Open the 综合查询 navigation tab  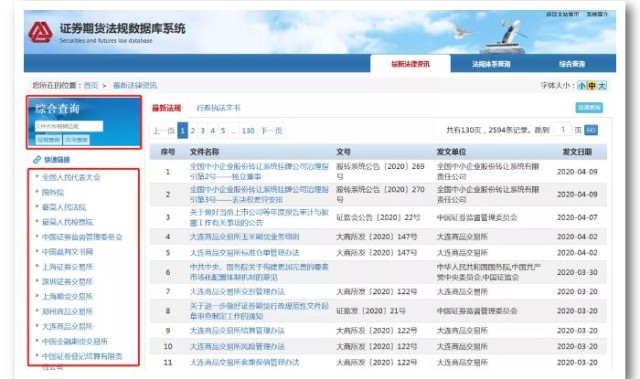click(x=572, y=64)
